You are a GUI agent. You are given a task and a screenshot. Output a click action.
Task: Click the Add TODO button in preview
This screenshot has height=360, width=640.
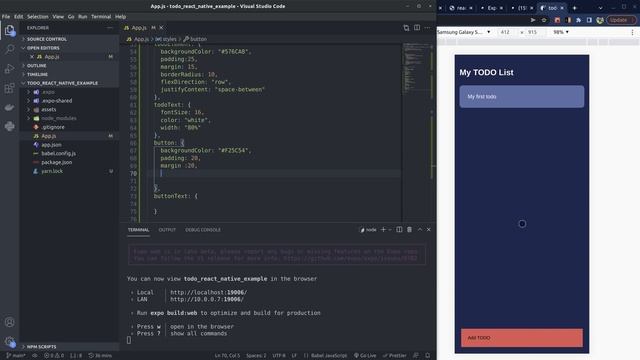522,338
